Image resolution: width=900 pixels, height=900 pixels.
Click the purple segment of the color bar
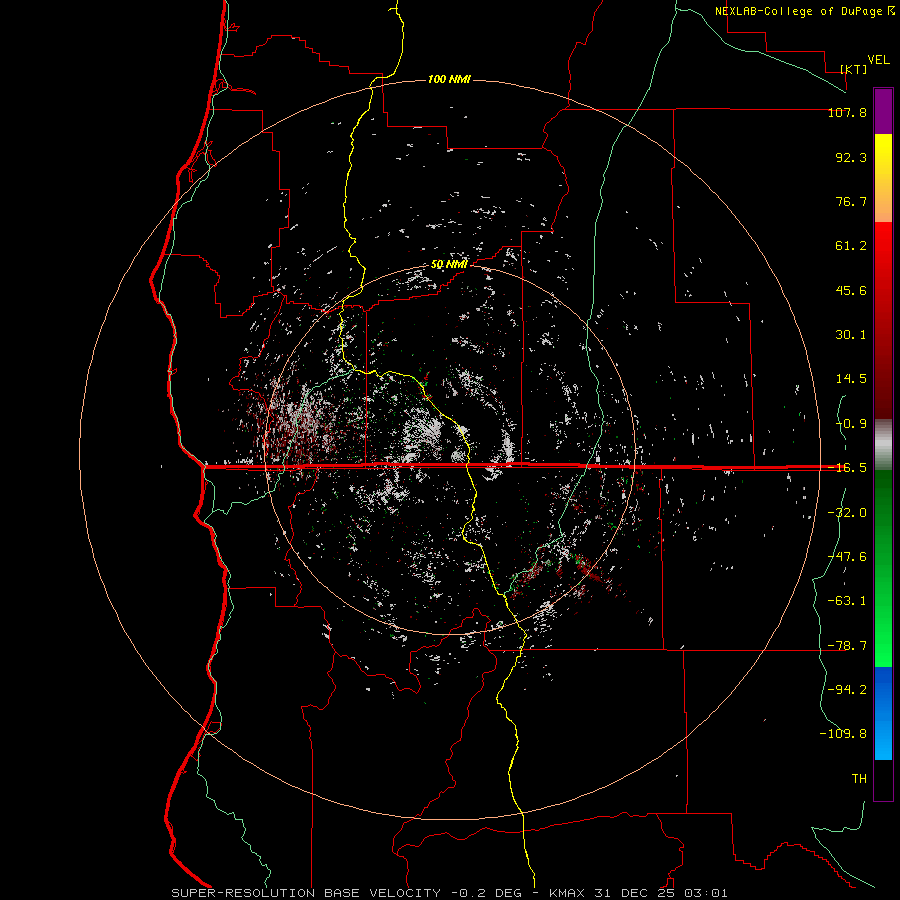coord(883,111)
